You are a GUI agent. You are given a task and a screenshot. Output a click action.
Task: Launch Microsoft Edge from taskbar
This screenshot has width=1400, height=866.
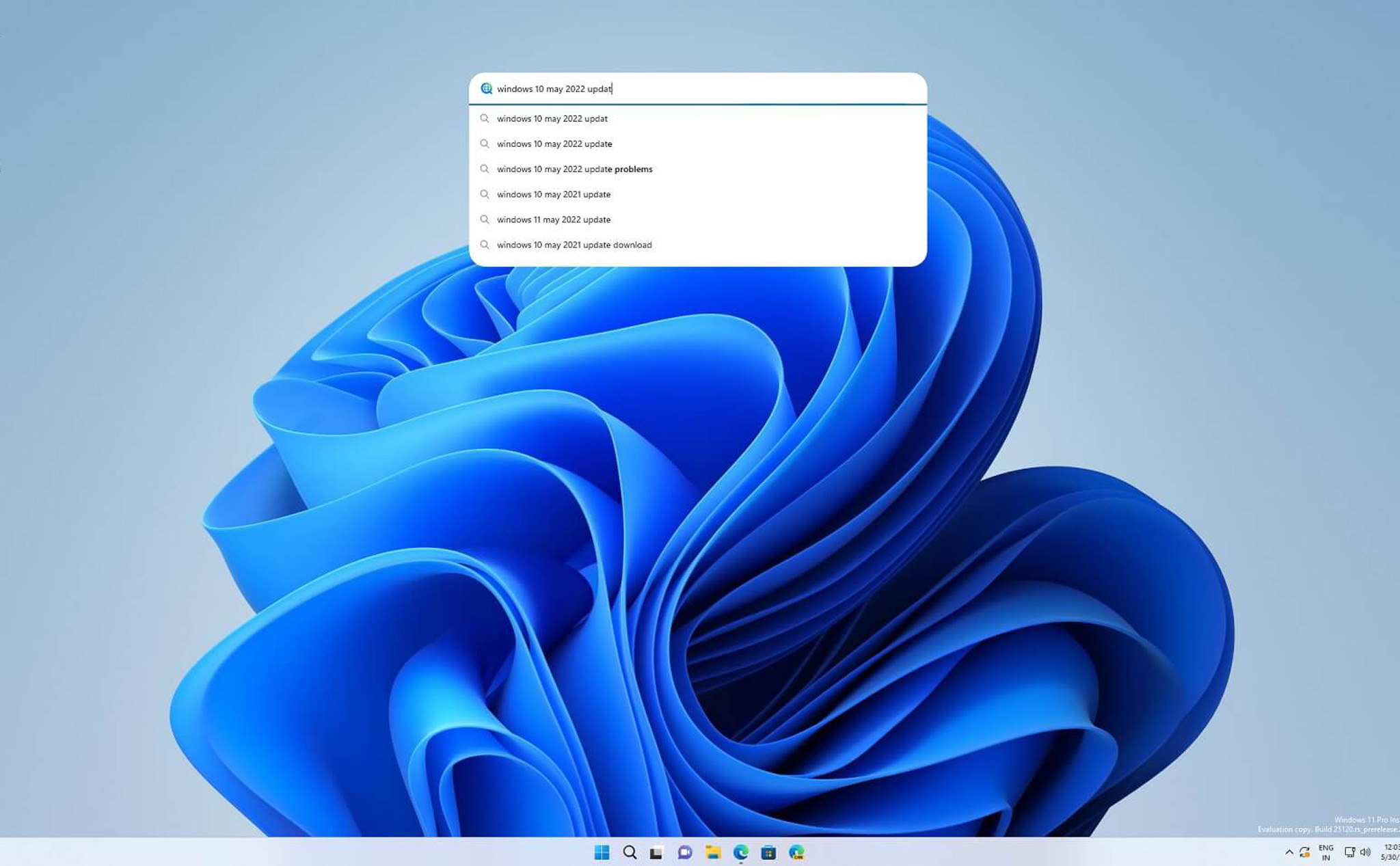[x=741, y=852]
